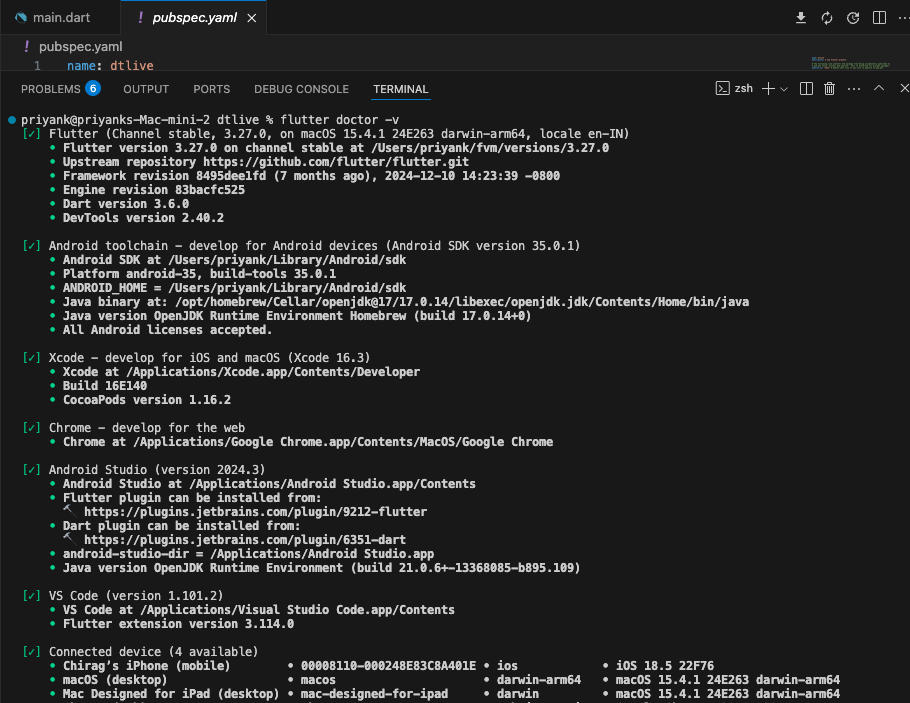Image resolution: width=910 pixels, height=703 pixels.
Task: Click the problems count badge 6
Action: point(93,88)
